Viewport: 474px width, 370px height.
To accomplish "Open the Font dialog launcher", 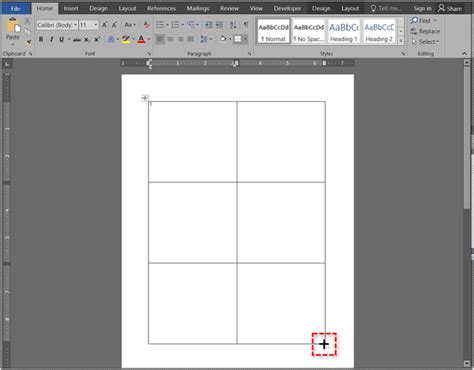I will pos(149,54).
